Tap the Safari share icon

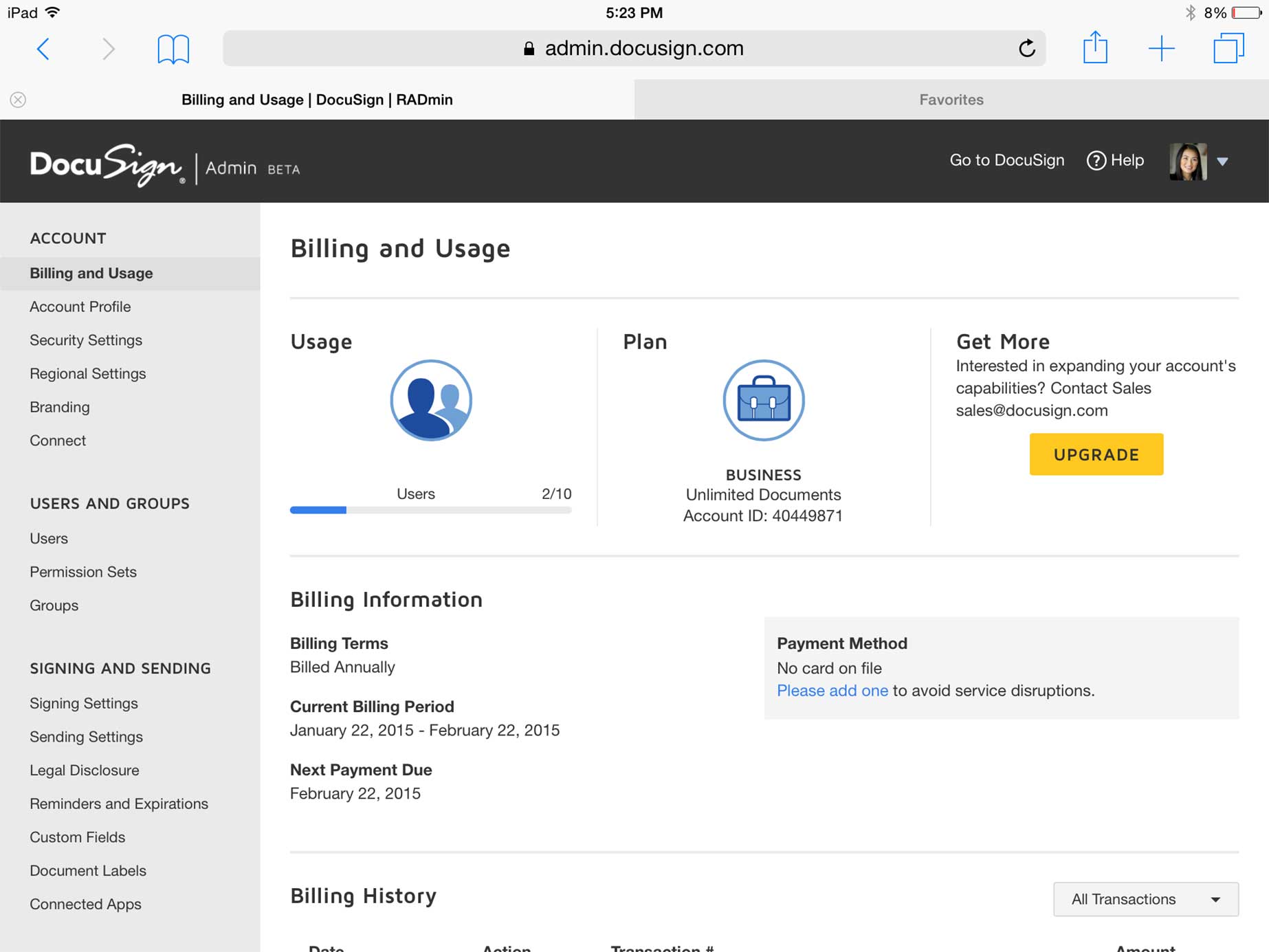(x=1096, y=48)
